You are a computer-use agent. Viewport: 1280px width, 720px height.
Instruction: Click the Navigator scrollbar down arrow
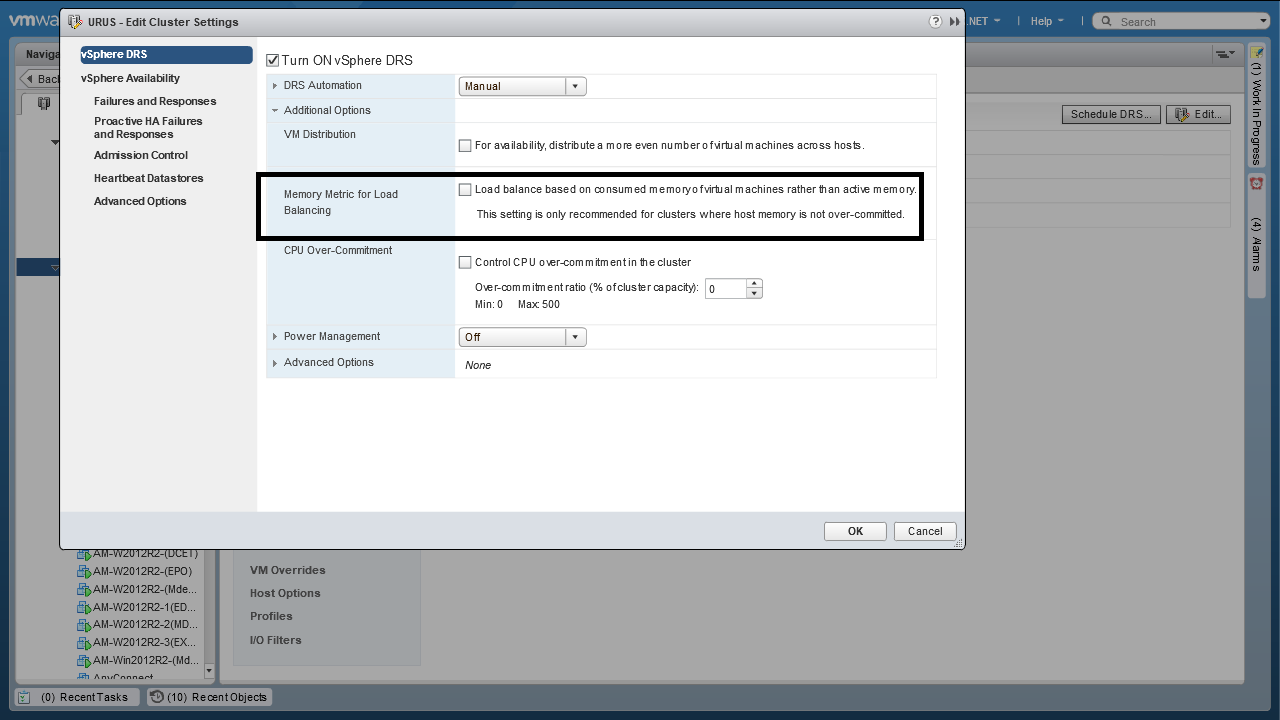[209, 671]
